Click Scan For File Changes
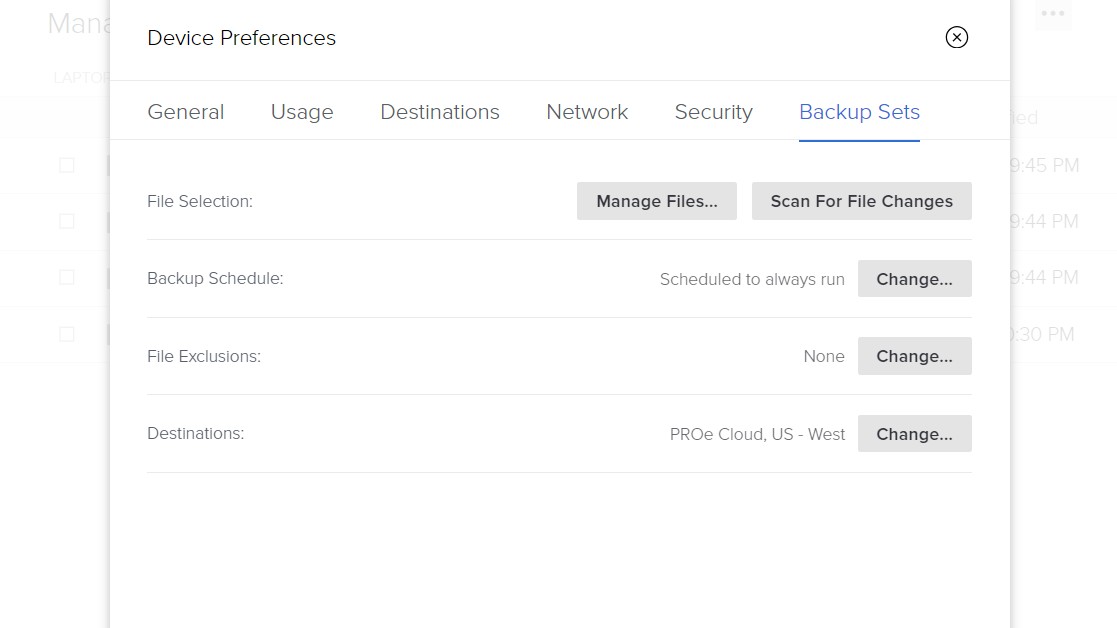 [861, 200]
